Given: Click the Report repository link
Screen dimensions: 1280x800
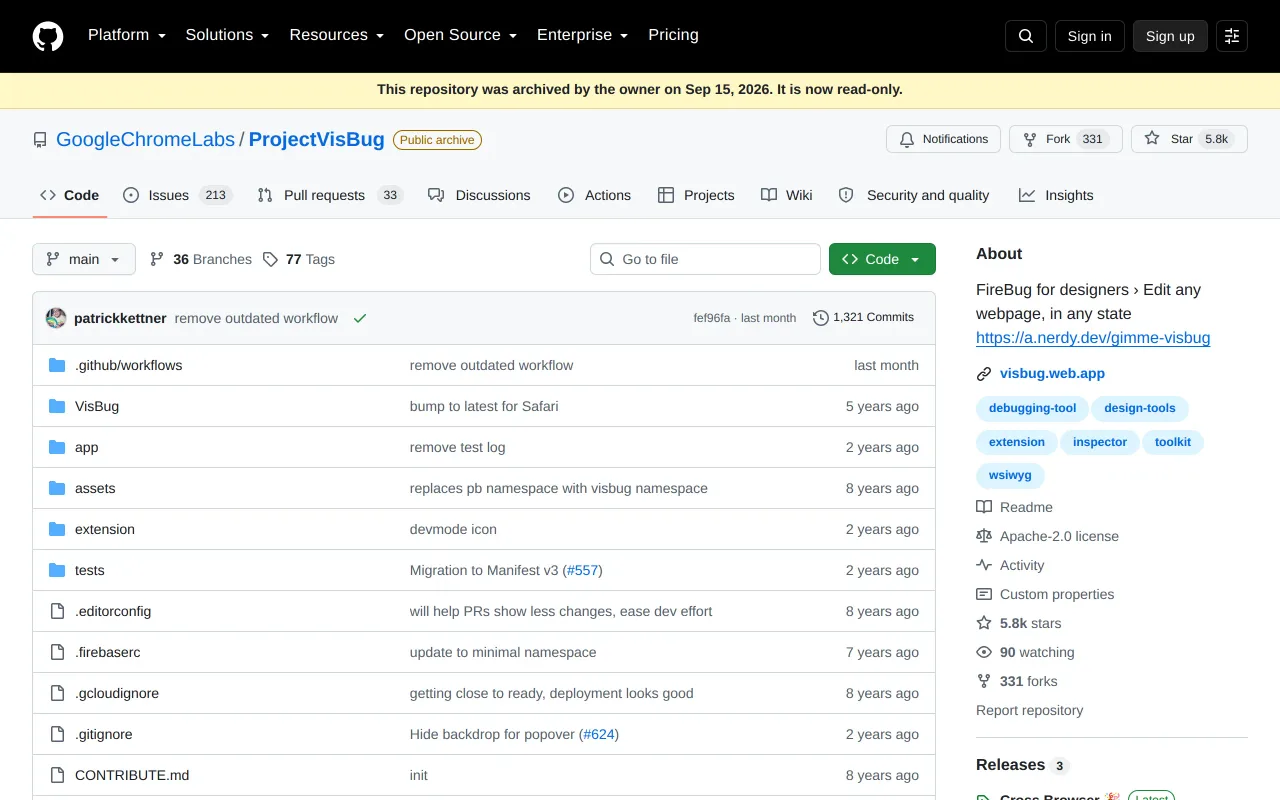Looking at the screenshot, I should click(x=1029, y=710).
